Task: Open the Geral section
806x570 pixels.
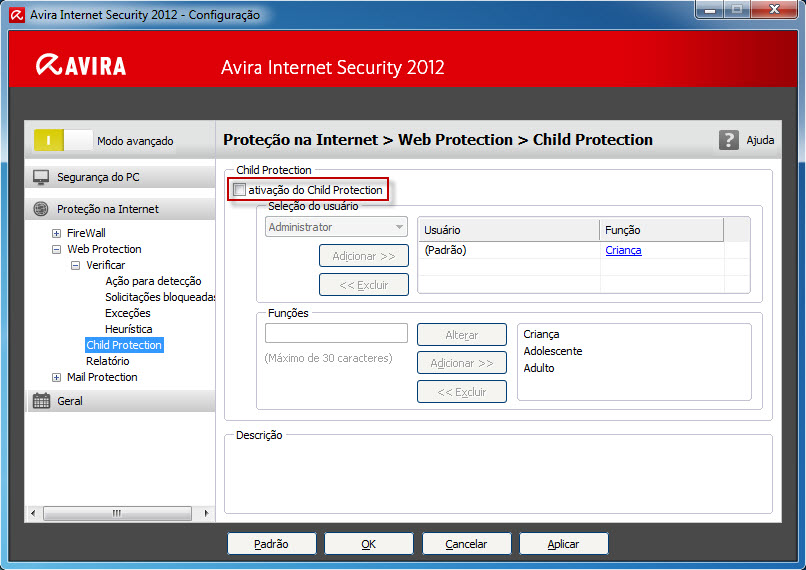Action: tap(120, 401)
